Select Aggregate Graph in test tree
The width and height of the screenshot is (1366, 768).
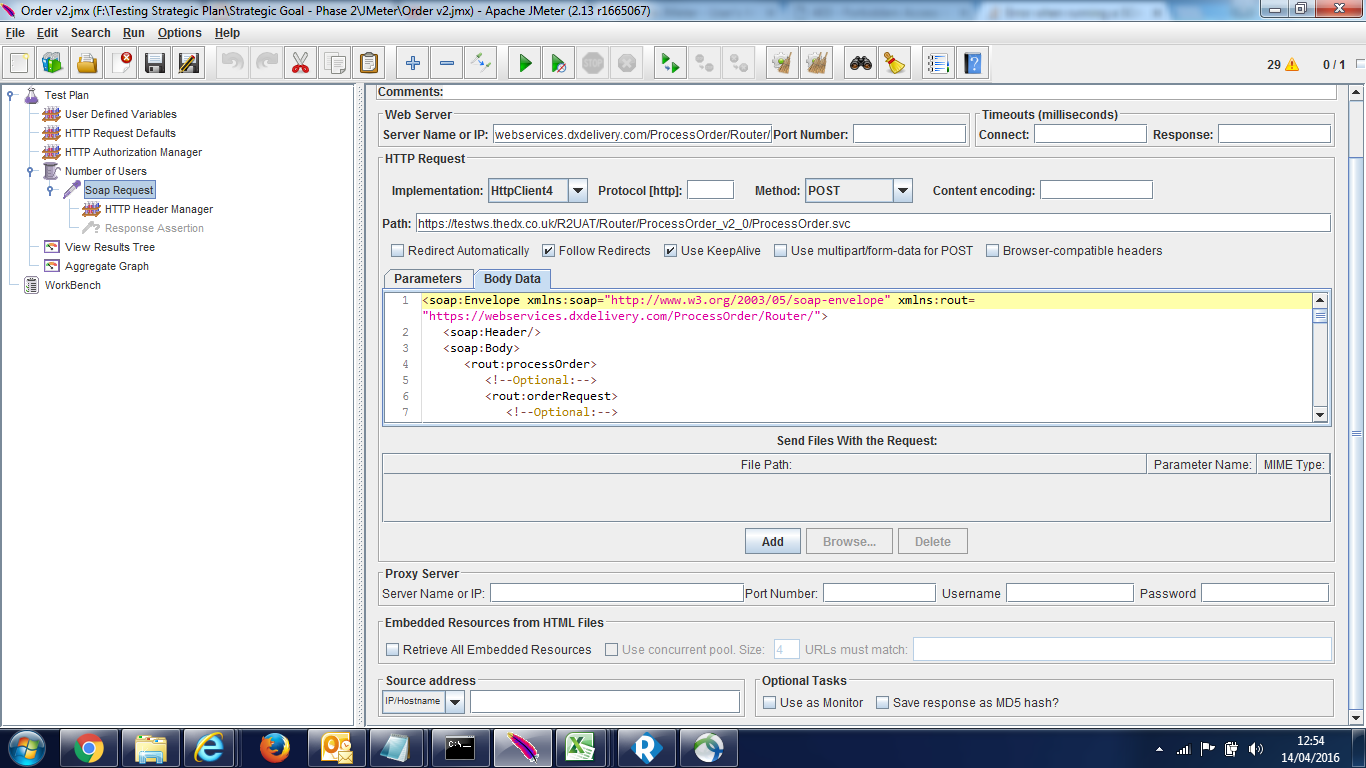(107, 267)
